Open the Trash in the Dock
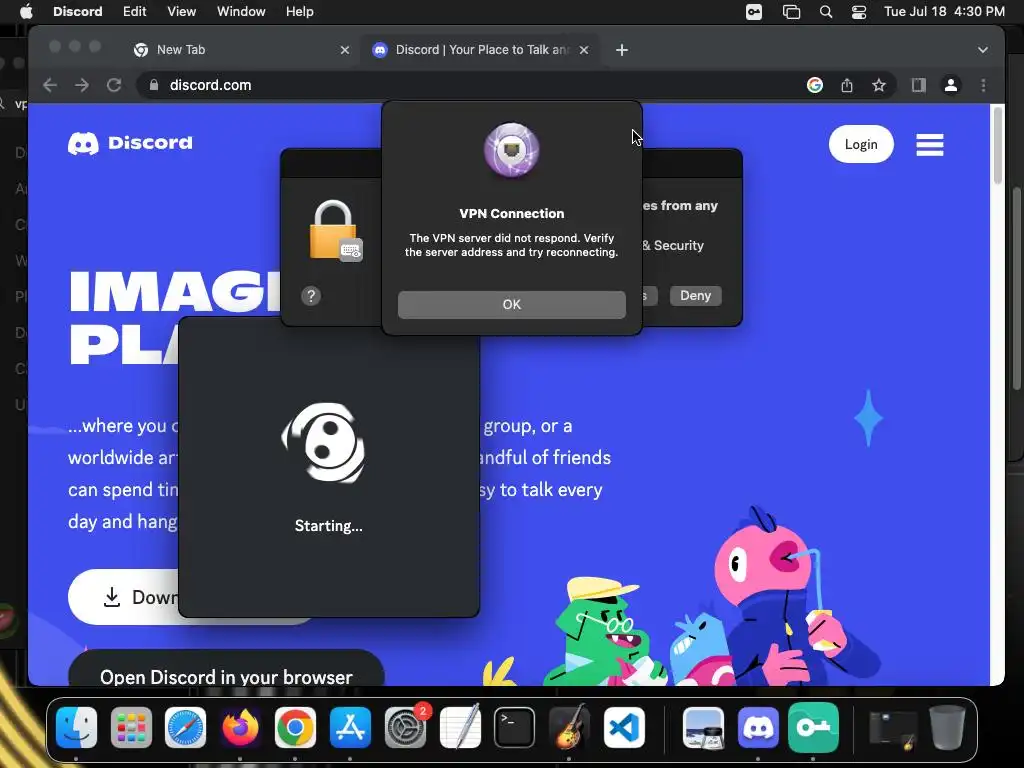Viewport: 1024px width, 768px height. [947, 727]
